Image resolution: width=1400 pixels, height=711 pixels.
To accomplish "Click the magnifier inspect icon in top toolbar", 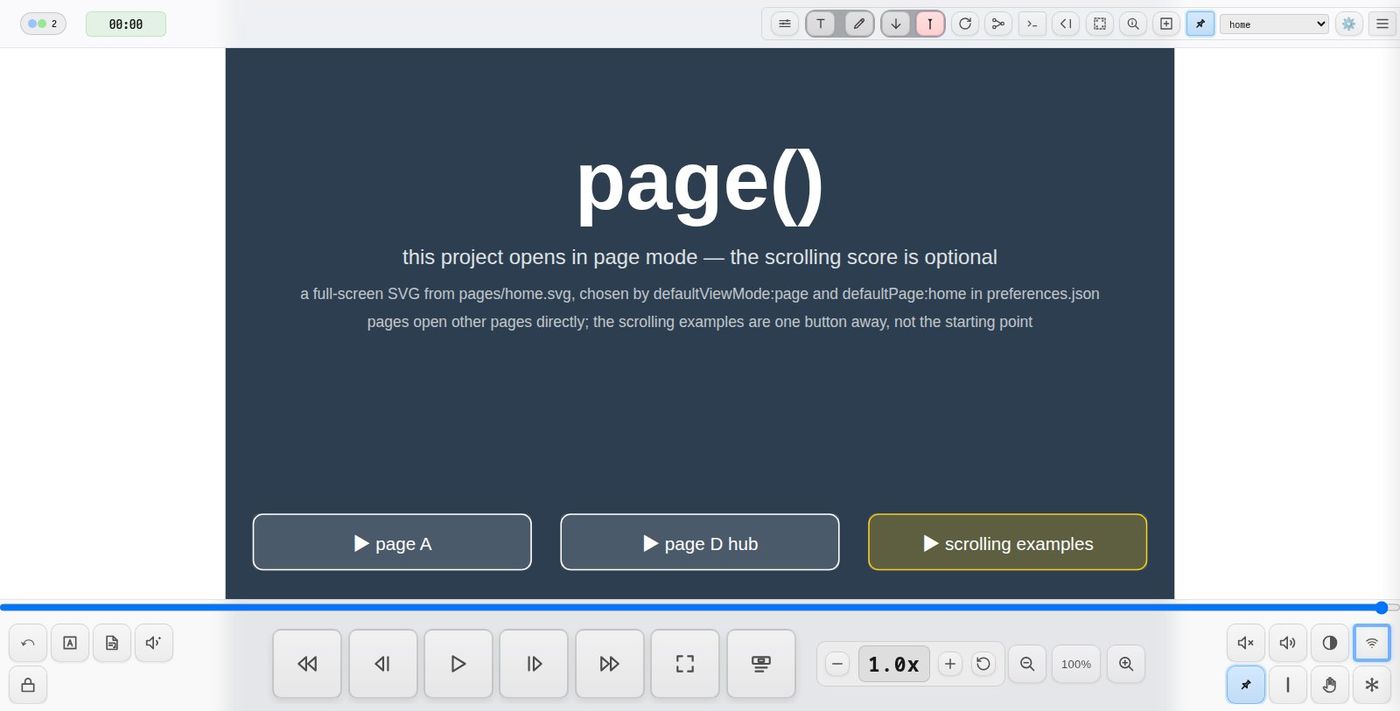I will pyautogui.click(x=1133, y=24).
